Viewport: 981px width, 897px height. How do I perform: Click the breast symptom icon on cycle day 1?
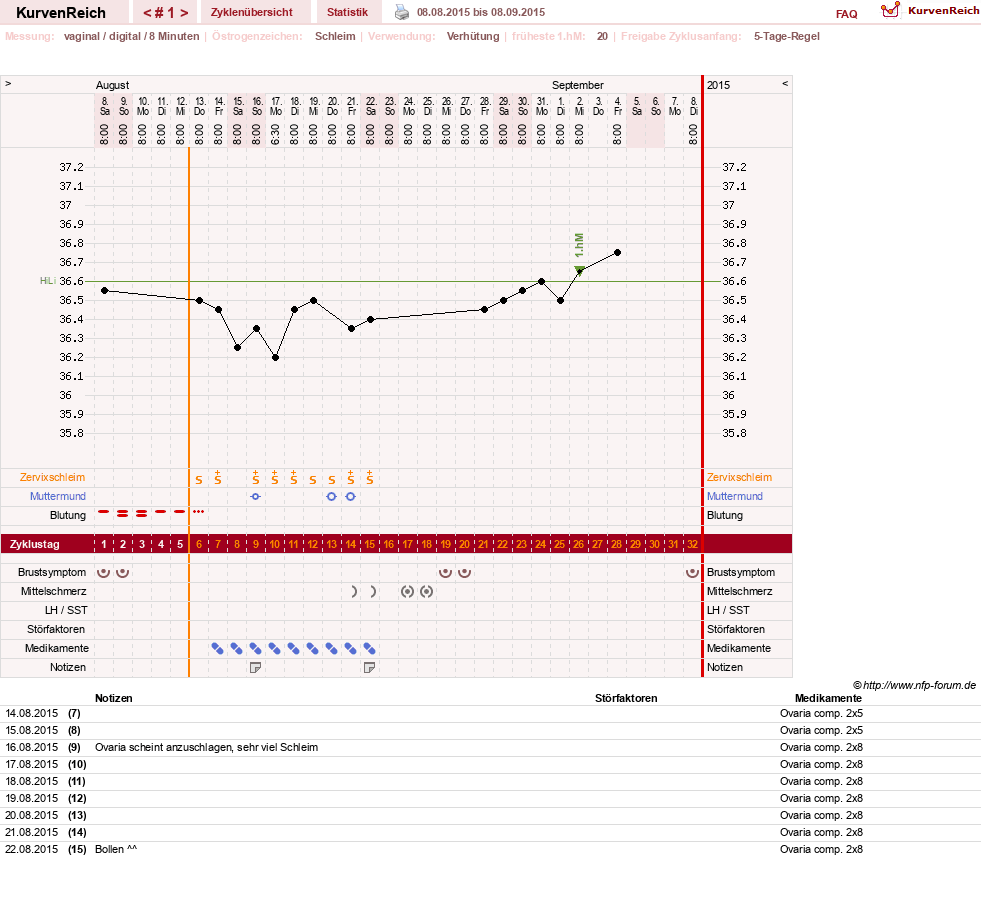click(103, 572)
